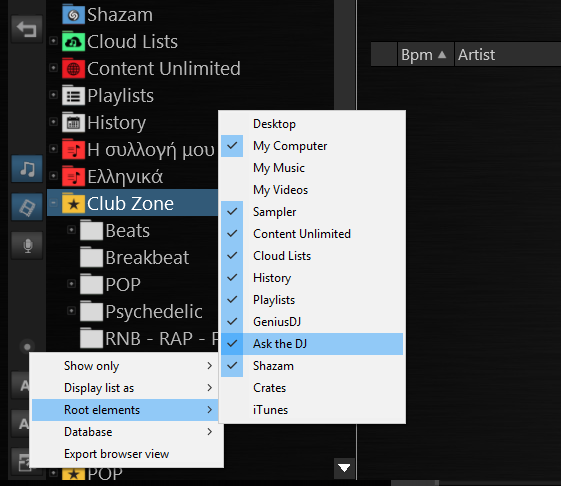Screen dimensions: 561x486
Task: Expand the Beats subfolder node
Action: pyautogui.click(x=72, y=230)
